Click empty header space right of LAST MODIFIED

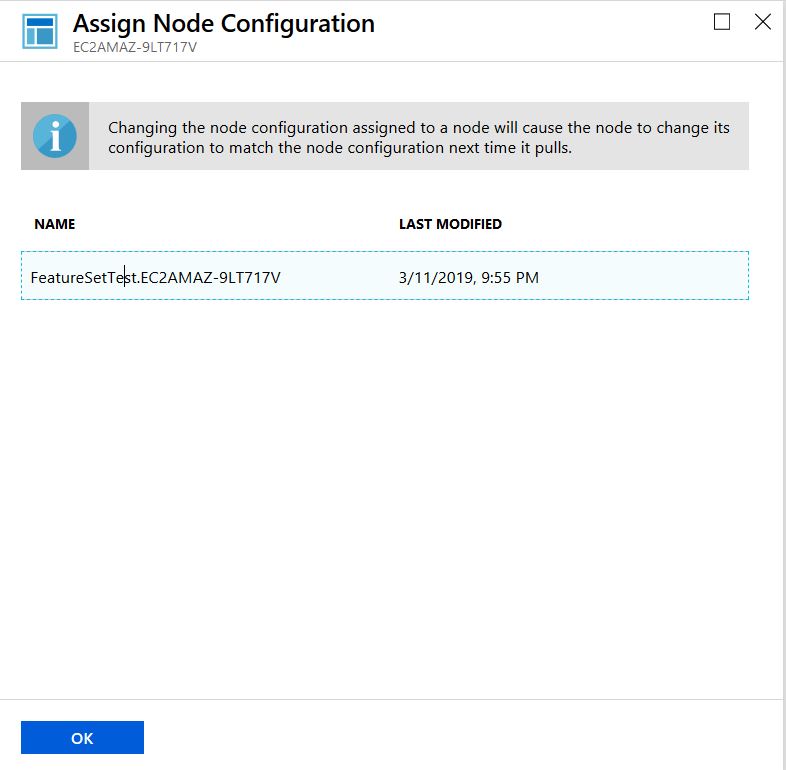click(630, 224)
